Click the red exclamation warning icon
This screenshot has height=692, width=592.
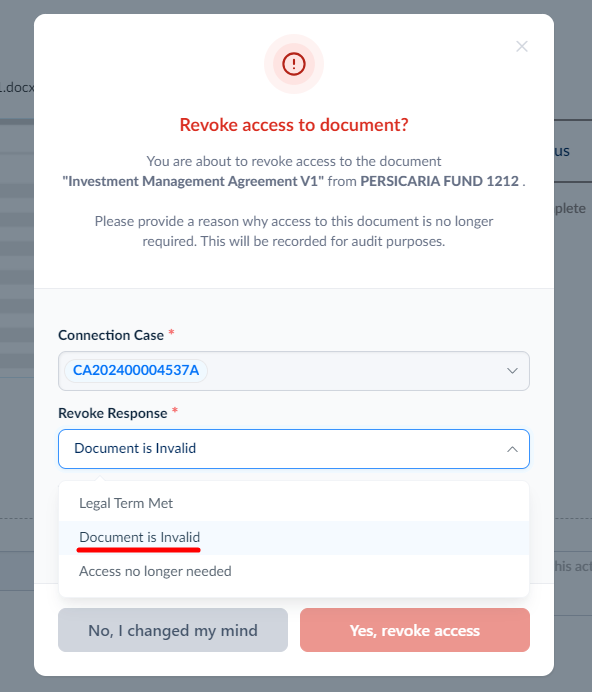(x=294, y=64)
